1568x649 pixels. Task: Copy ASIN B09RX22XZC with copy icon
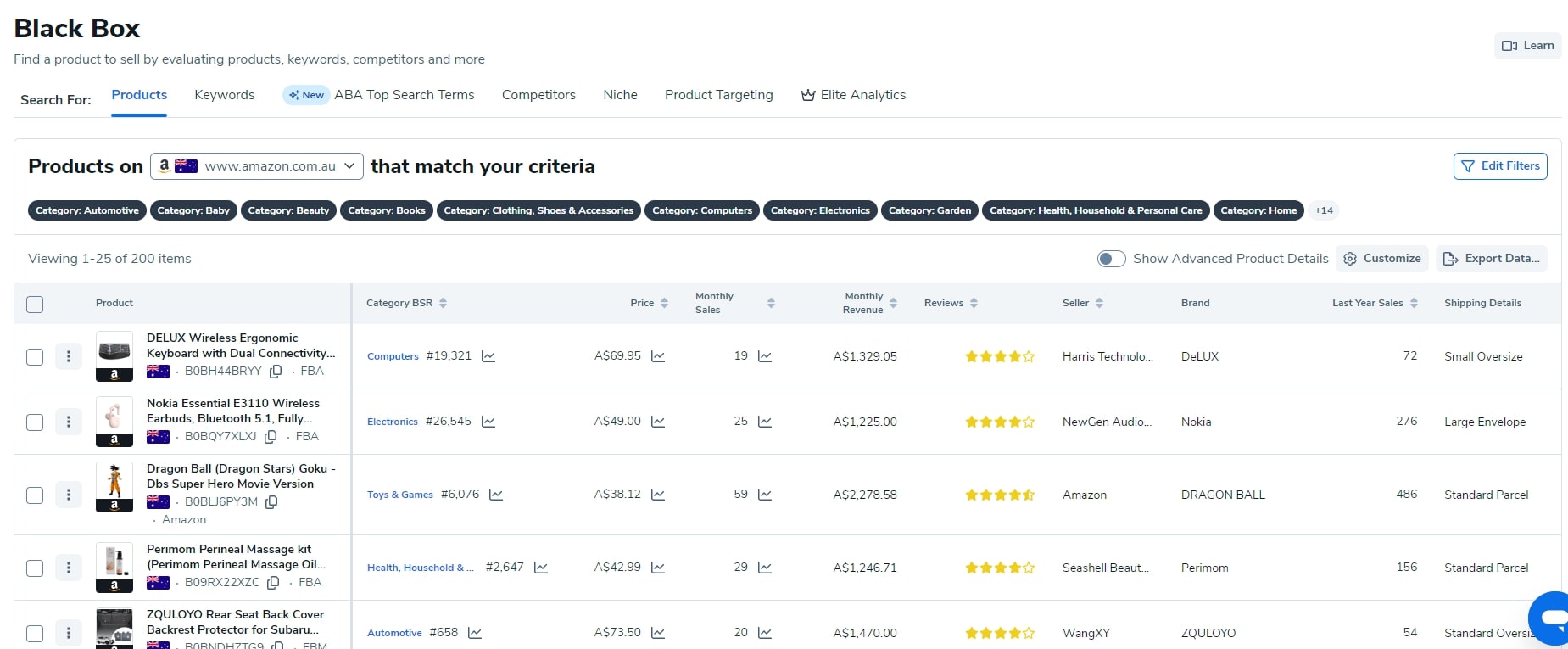point(273,583)
